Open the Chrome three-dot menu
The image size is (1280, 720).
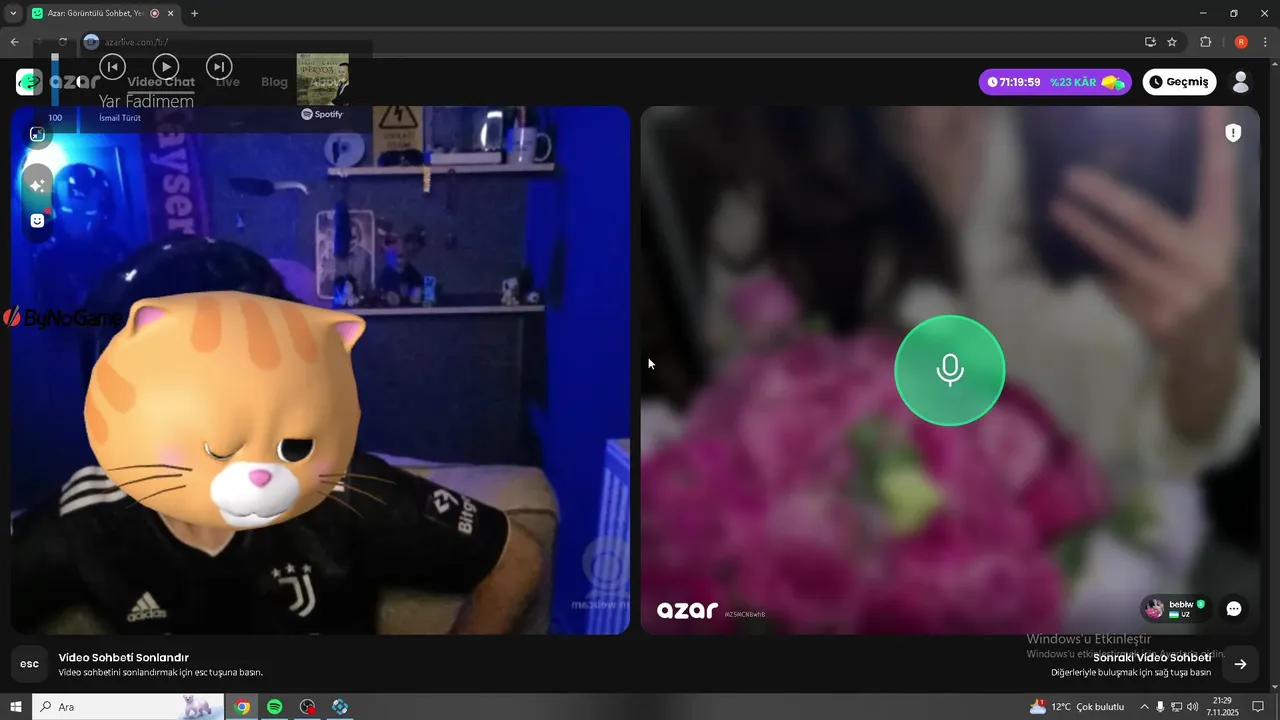[x=1265, y=42]
